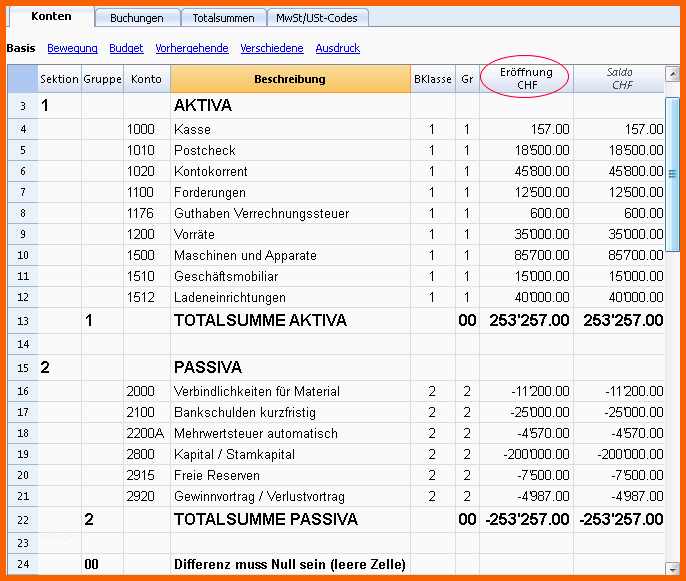Select the Postcheck description cell
This screenshot has width=686, height=581.
pyautogui.click(x=290, y=150)
